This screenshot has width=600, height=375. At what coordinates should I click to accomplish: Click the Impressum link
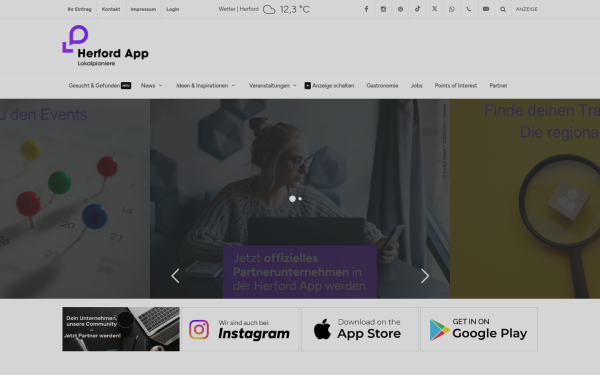(143, 9)
